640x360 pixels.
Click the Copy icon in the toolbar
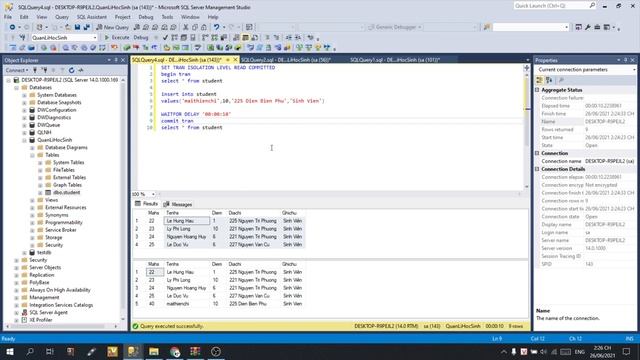pyautogui.click(x=195, y=27)
